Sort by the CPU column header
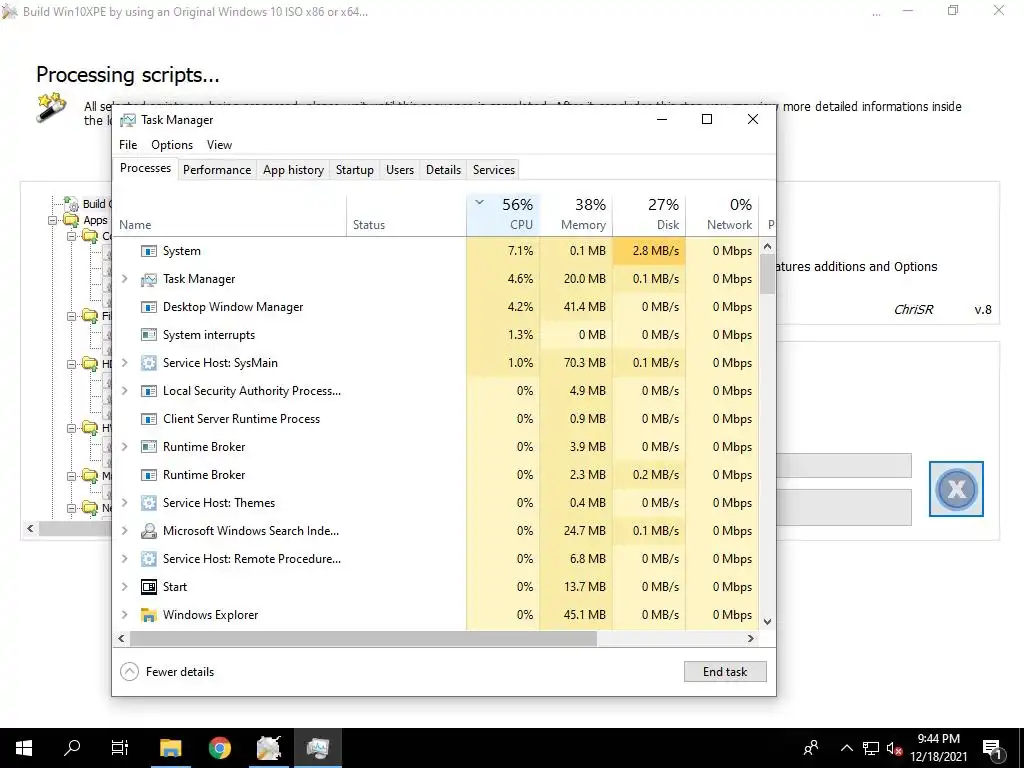Viewport: 1024px width, 768px height. click(x=503, y=214)
